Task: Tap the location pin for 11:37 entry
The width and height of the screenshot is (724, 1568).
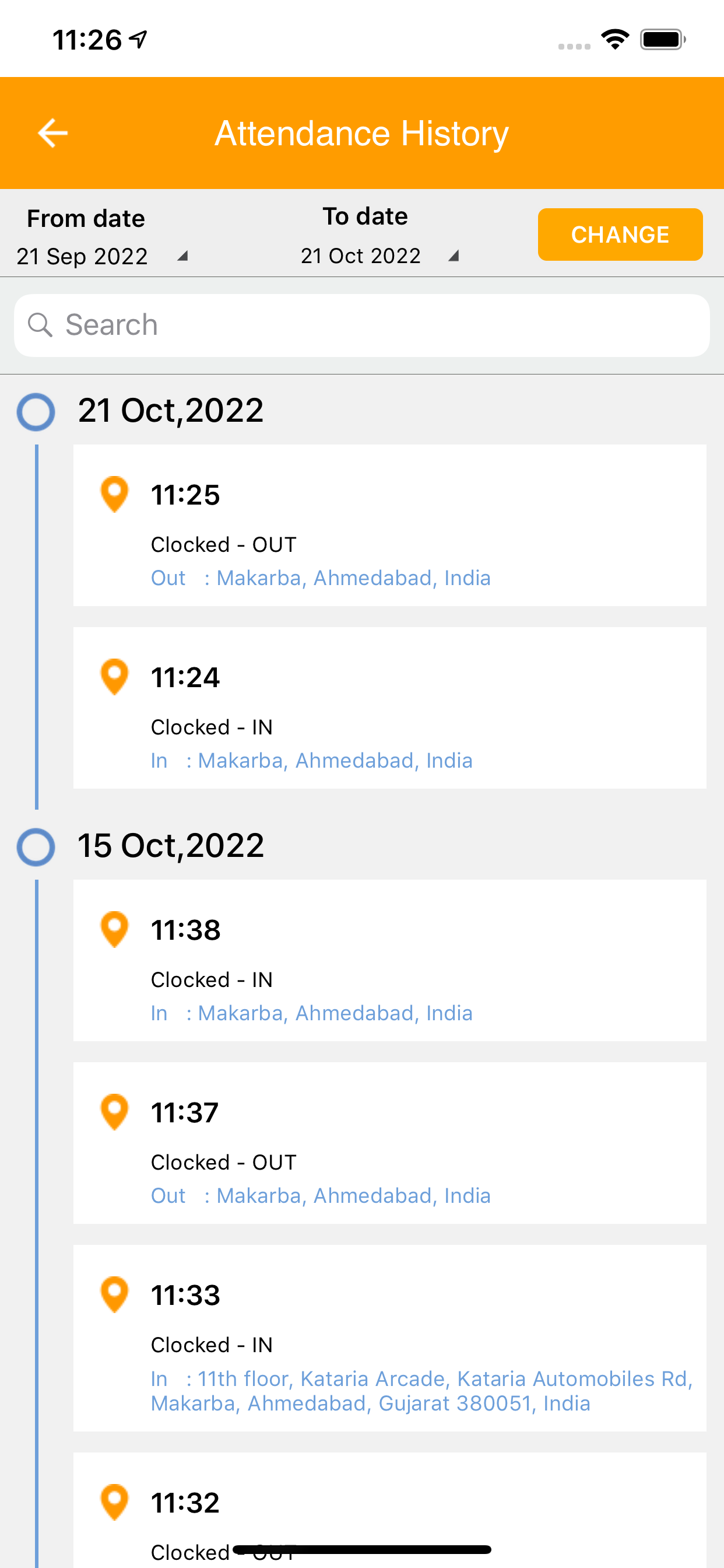Action: pos(114,1112)
